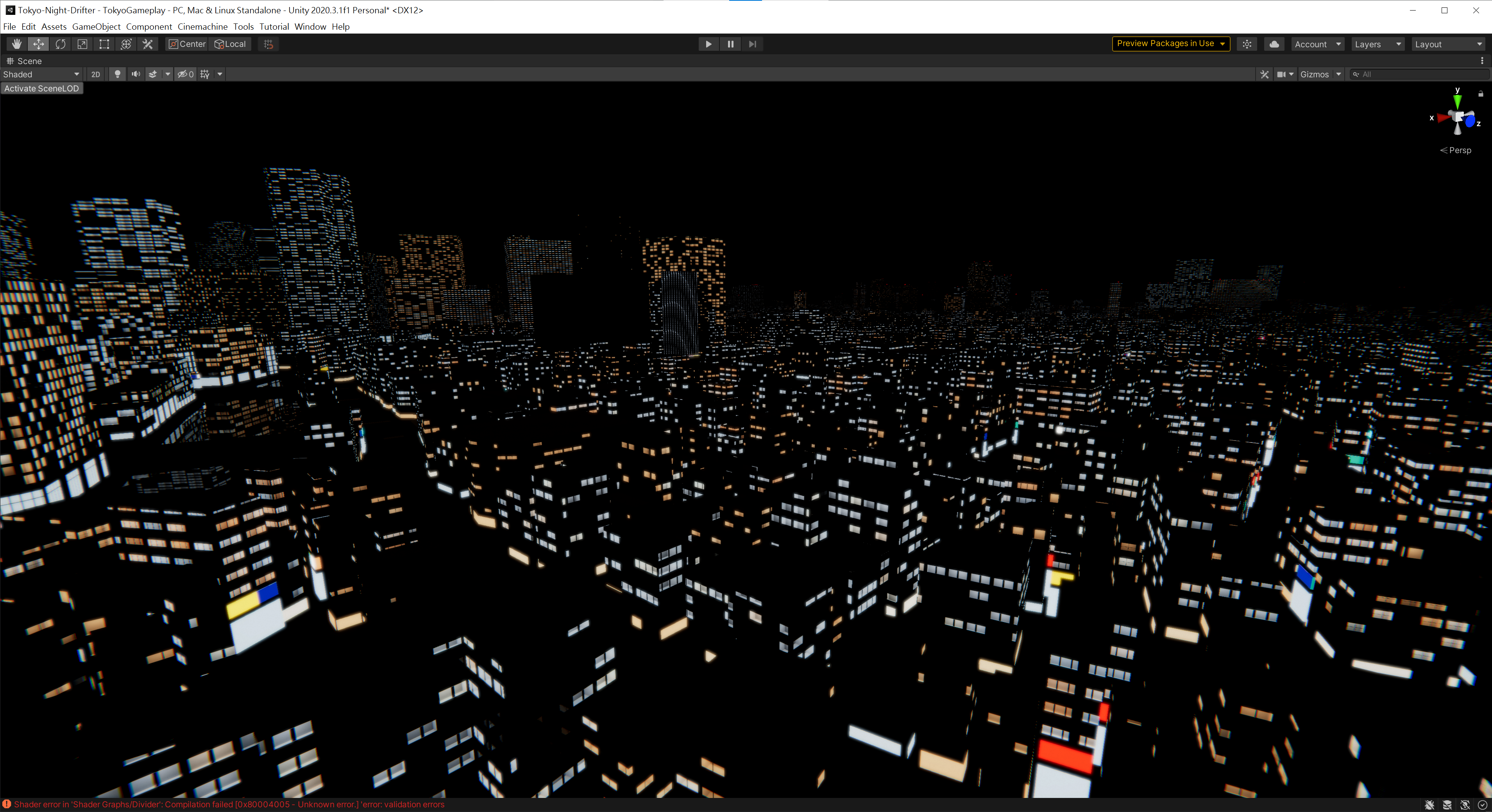Toggle hidden objects visibility counter

(185, 74)
